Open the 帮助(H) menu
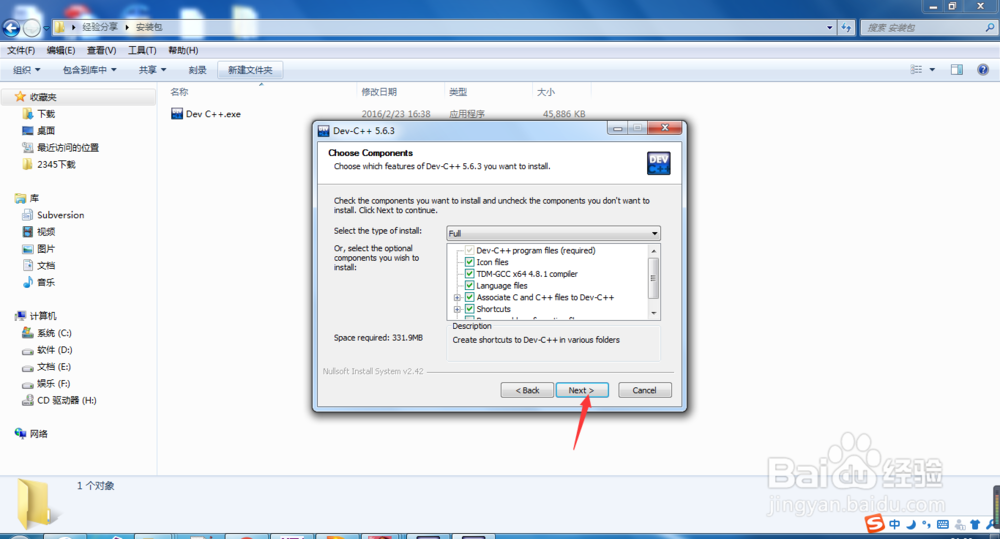Image resolution: width=1000 pixels, height=539 pixels. (183, 50)
